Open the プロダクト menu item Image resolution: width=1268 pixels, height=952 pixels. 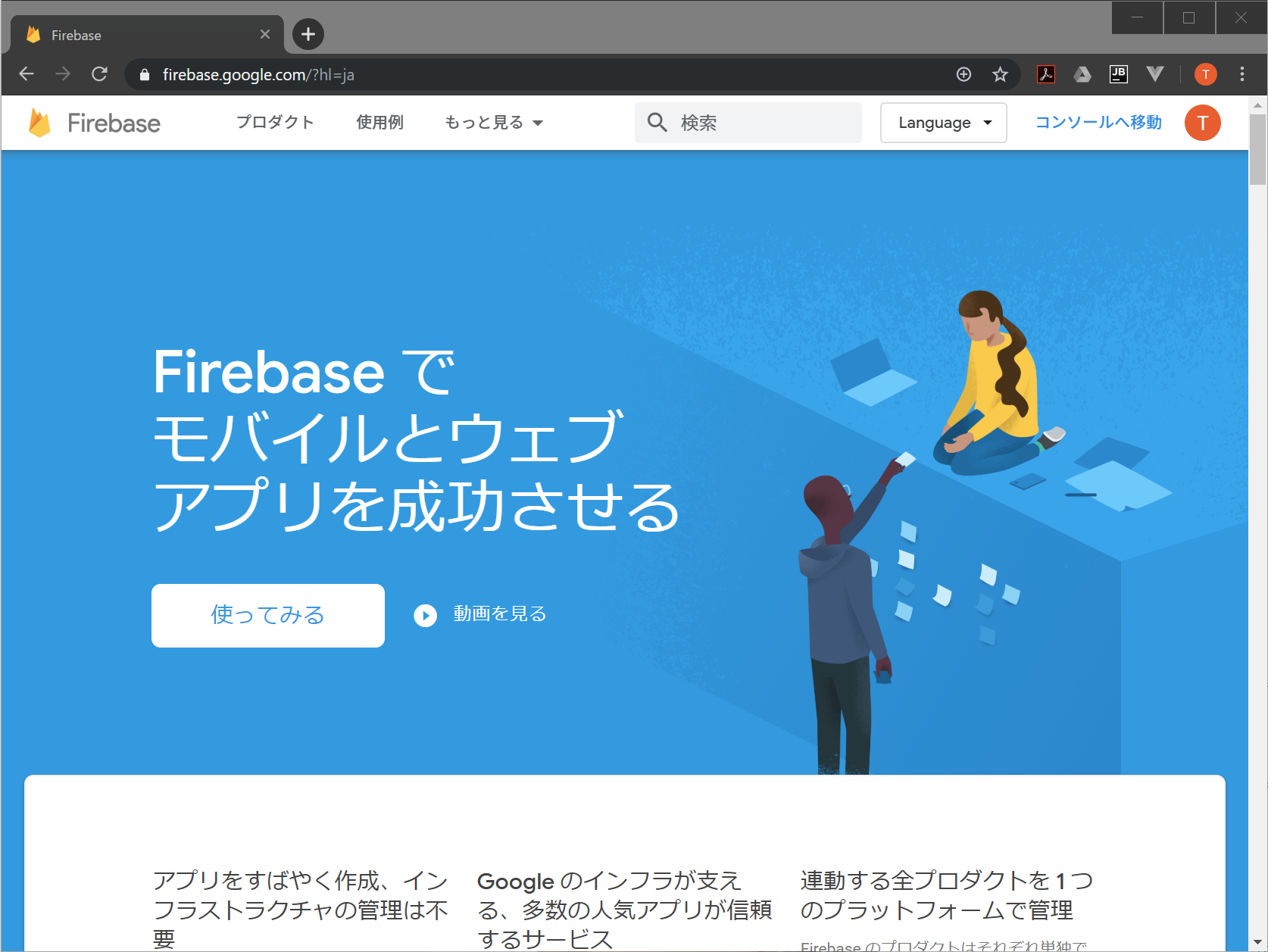point(275,123)
